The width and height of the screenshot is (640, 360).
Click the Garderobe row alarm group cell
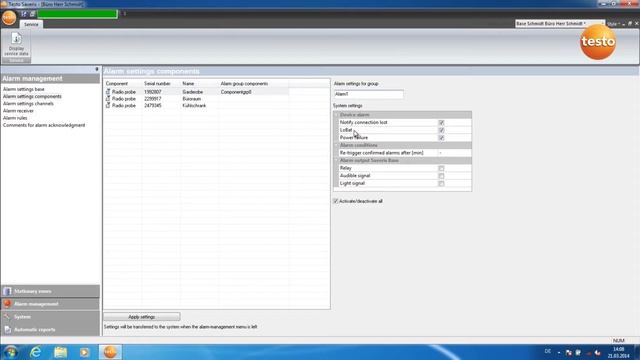[253, 92]
